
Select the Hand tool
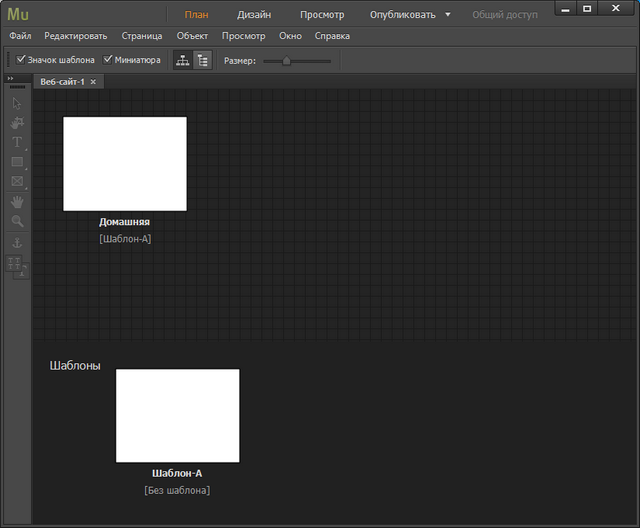[x=16, y=201]
